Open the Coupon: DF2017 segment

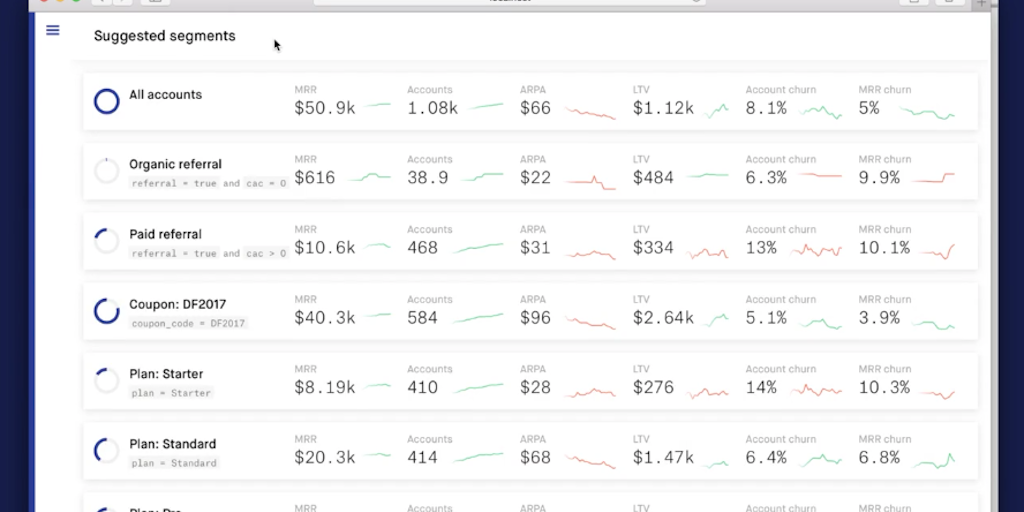point(530,312)
